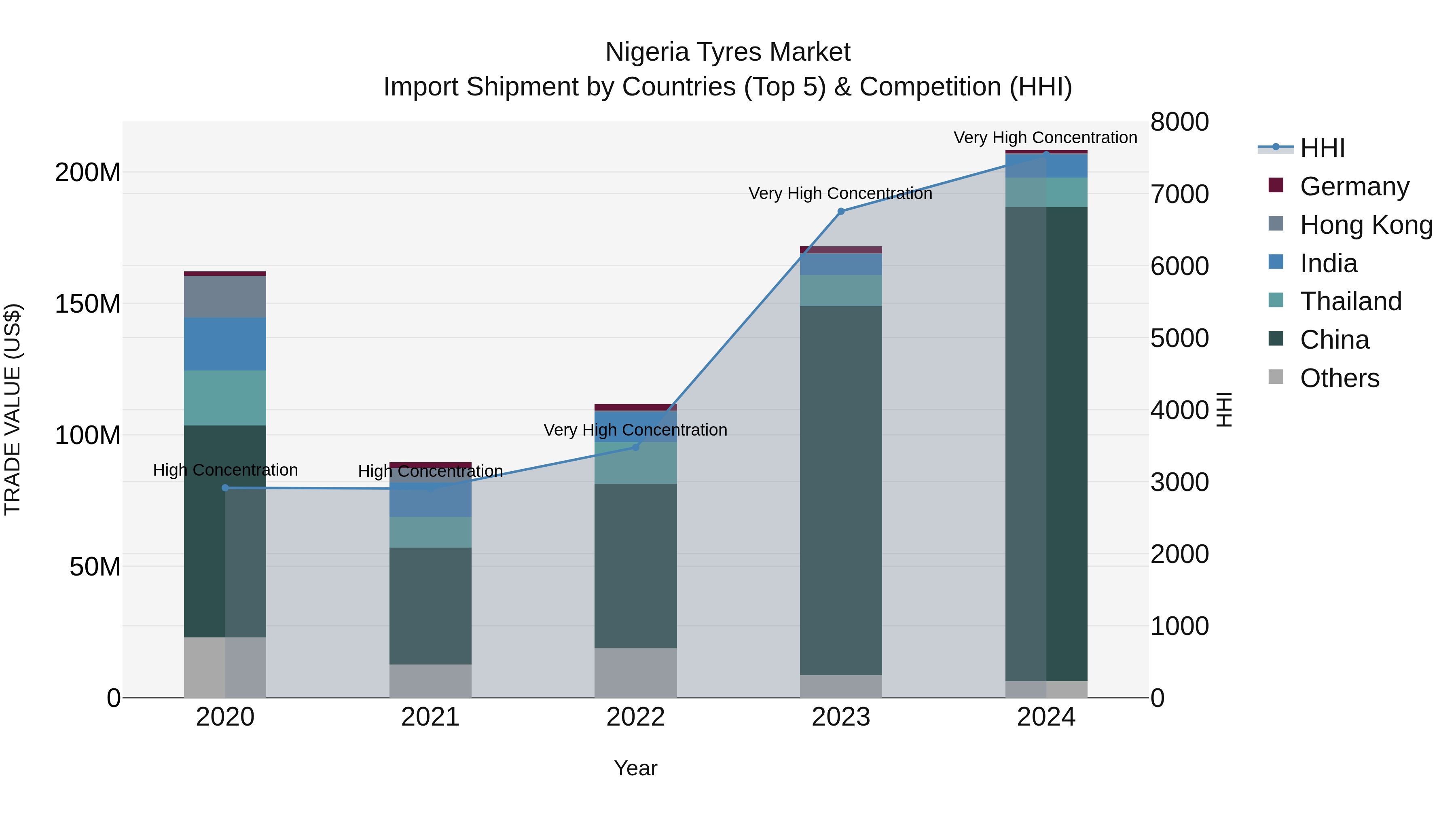This screenshot has width=1456, height=819.
Task: Click the 2020 High Concentration annotation
Action: pos(225,470)
